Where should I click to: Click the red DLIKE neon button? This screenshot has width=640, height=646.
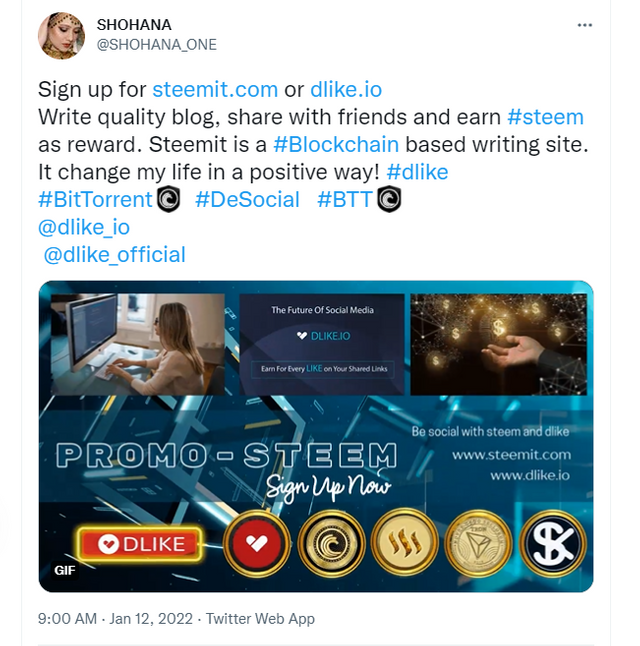[141, 544]
